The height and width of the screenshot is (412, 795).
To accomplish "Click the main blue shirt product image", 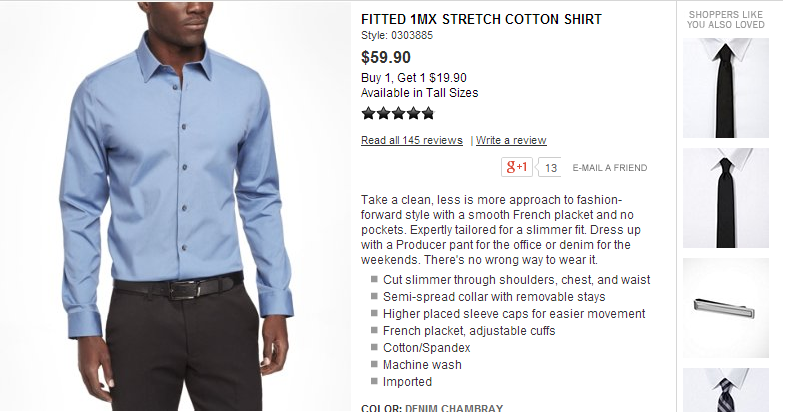I will click(175, 206).
